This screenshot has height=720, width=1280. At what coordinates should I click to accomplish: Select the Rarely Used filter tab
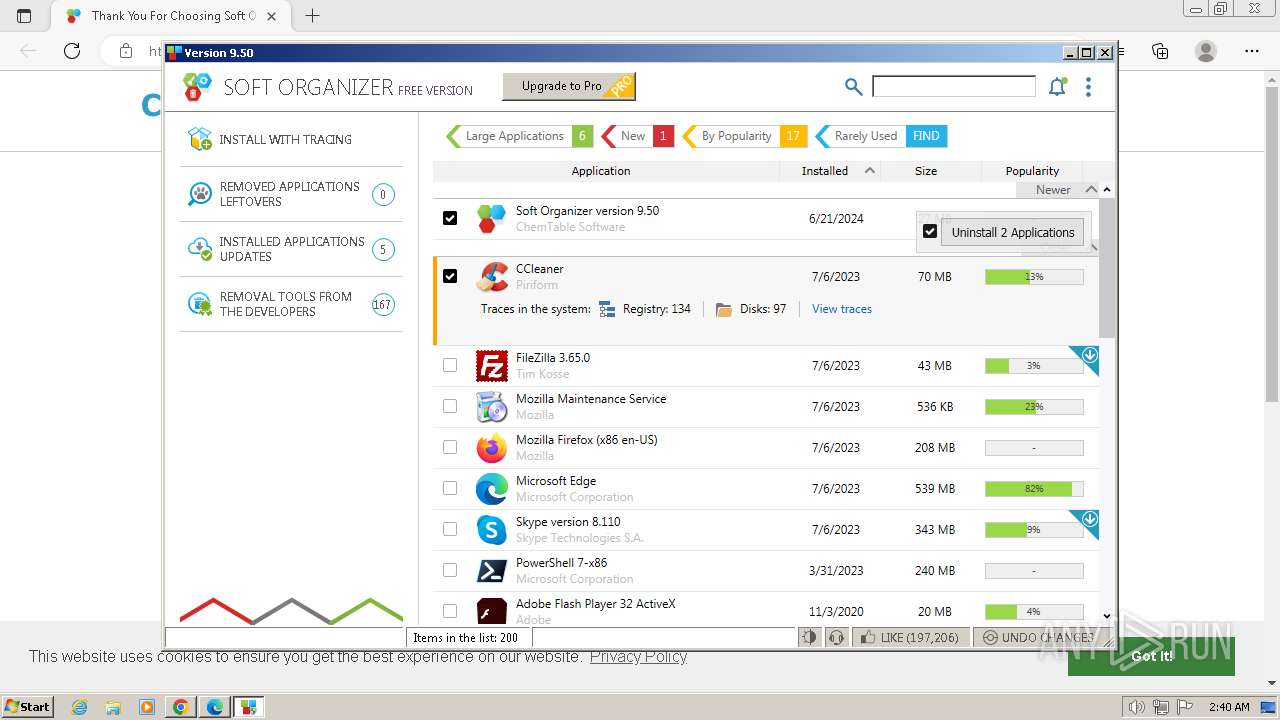click(881, 136)
